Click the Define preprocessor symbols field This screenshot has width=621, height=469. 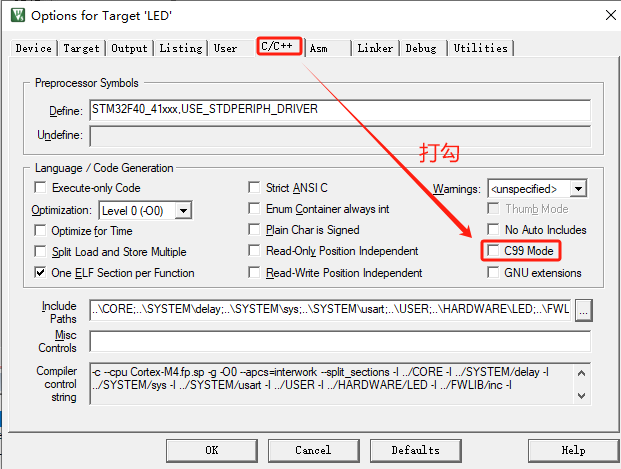(340, 110)
